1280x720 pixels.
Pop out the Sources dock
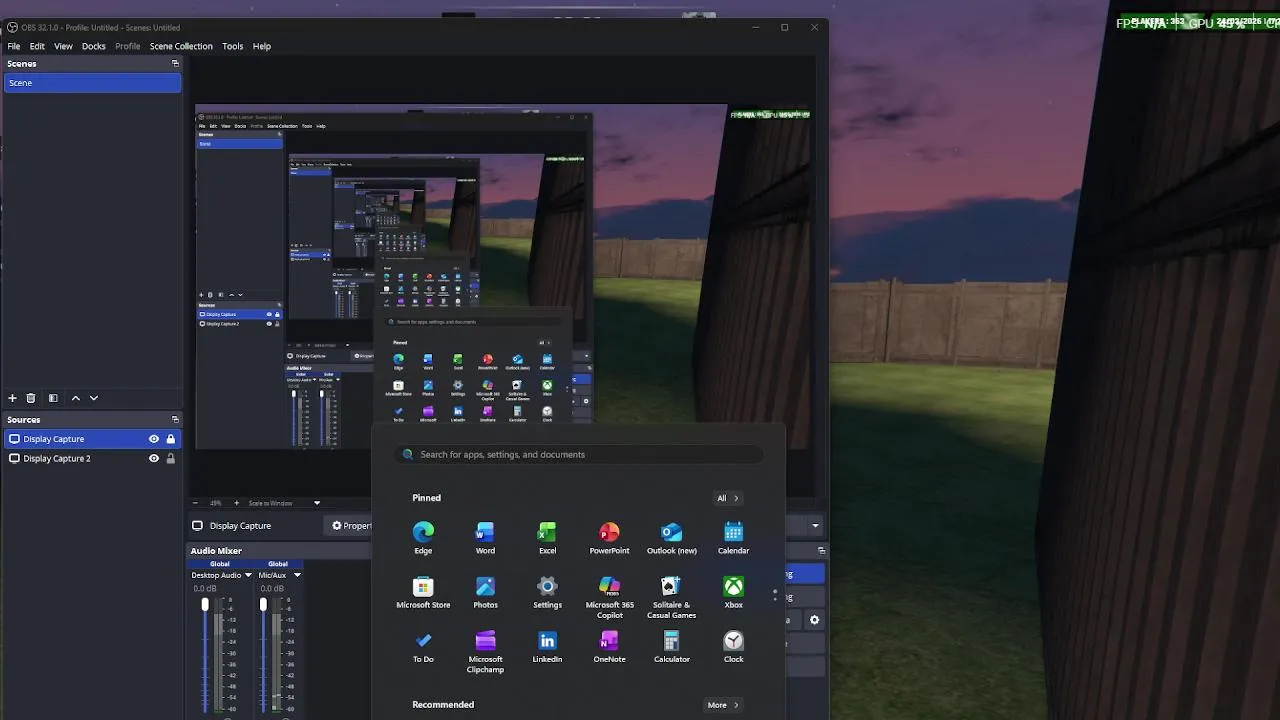pos(175,420)
